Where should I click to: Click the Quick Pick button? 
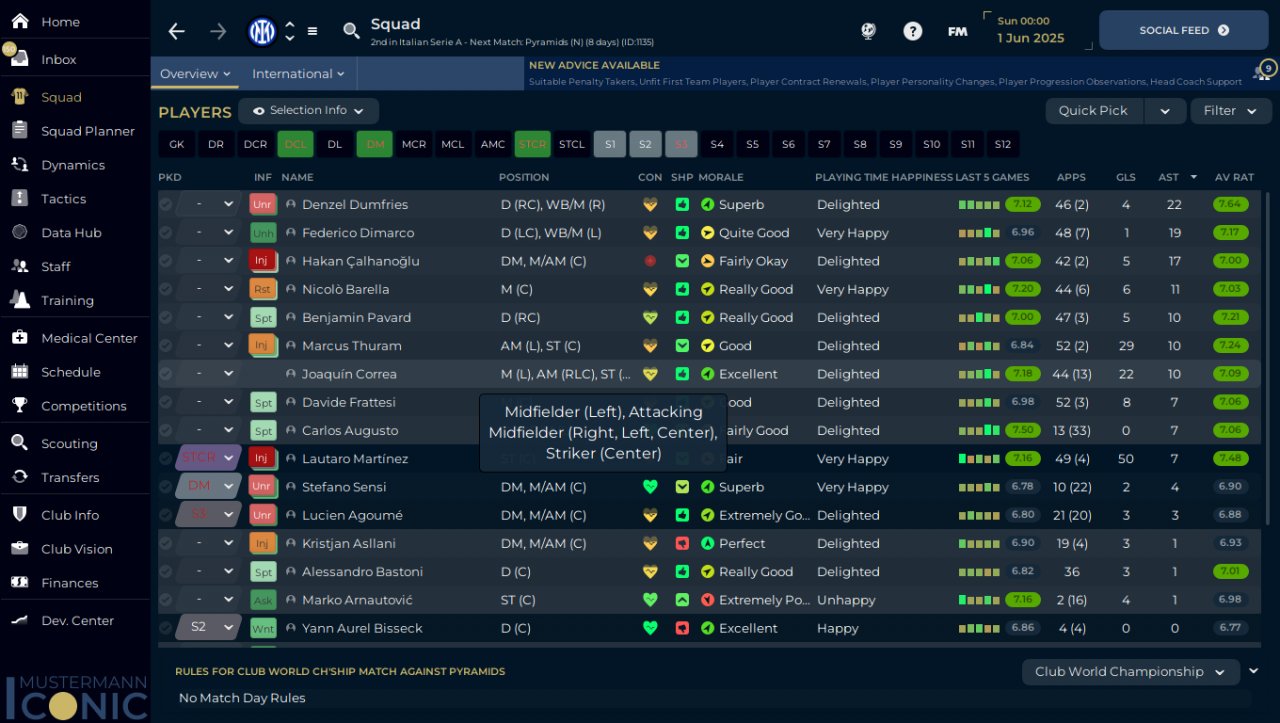click(x=1093, y=111)
